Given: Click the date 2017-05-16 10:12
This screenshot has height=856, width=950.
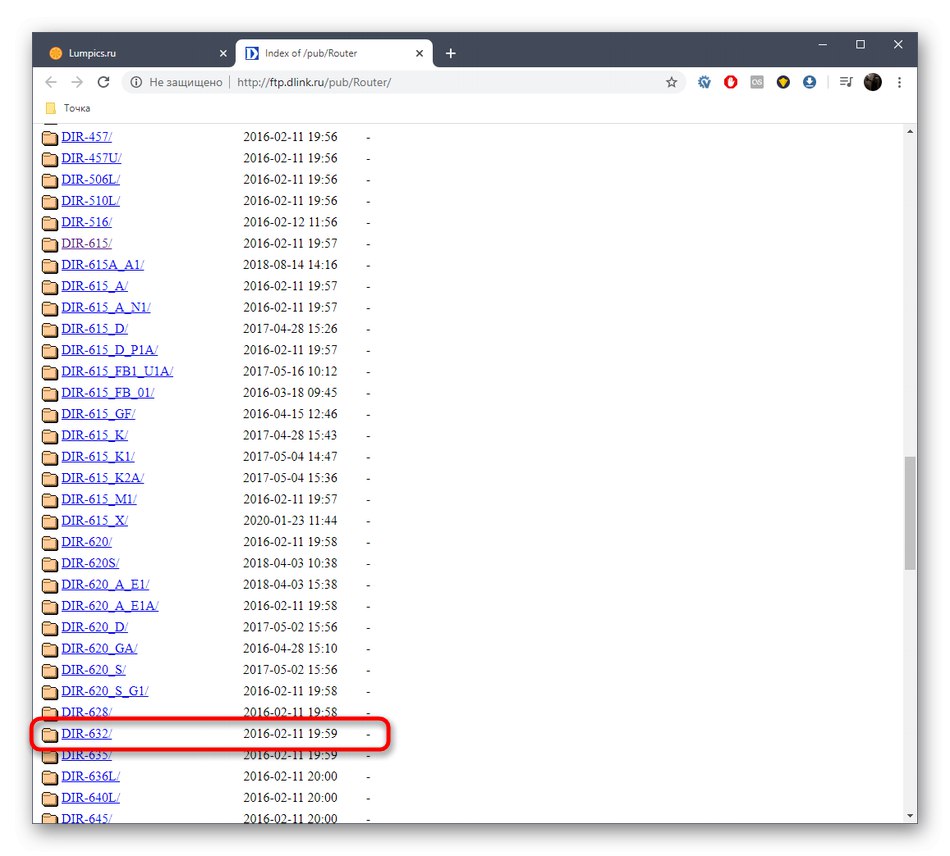Looking at the screenshot, I should 290,371.
